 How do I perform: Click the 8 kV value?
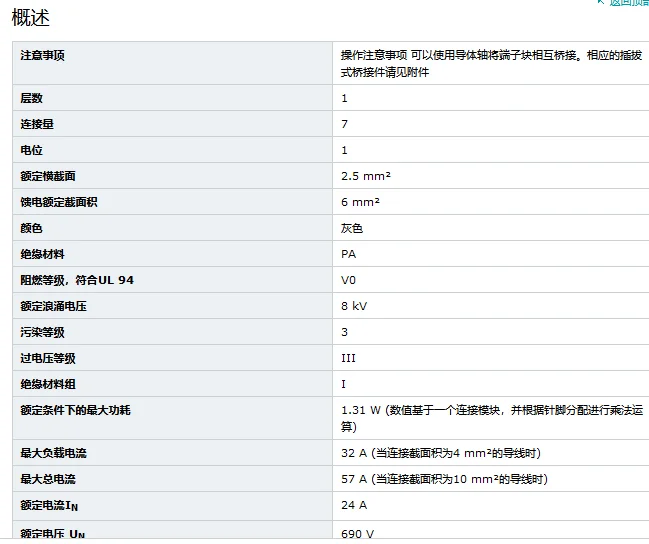point(354,306)
